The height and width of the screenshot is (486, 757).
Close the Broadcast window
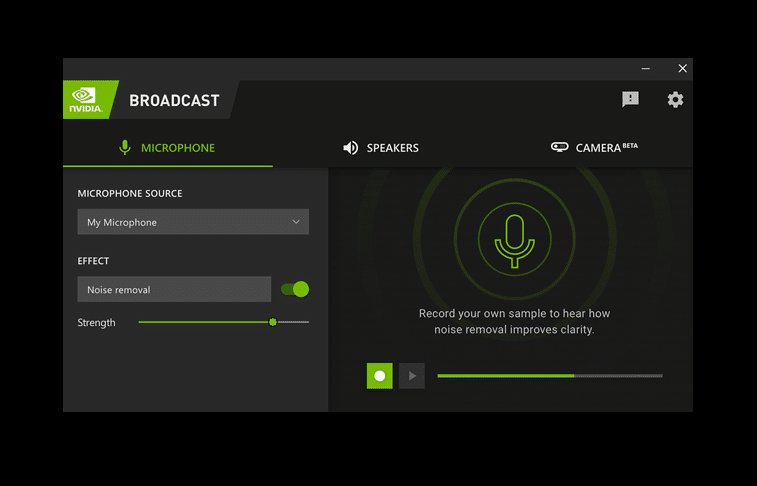pyautogui.click(x=682, y=69)
